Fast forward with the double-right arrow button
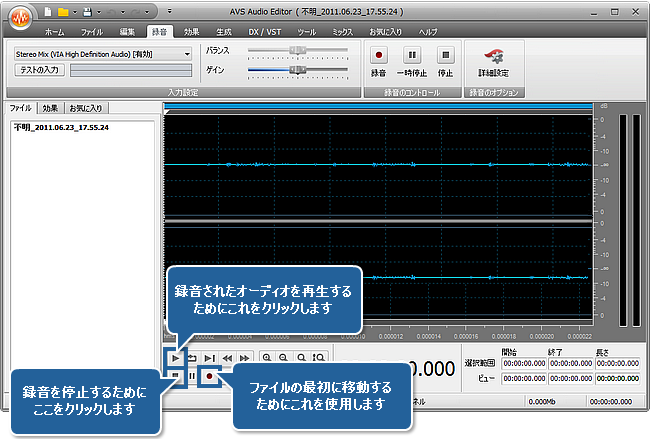Viewport: 650px width, 439px height. [x=245, y=358]
